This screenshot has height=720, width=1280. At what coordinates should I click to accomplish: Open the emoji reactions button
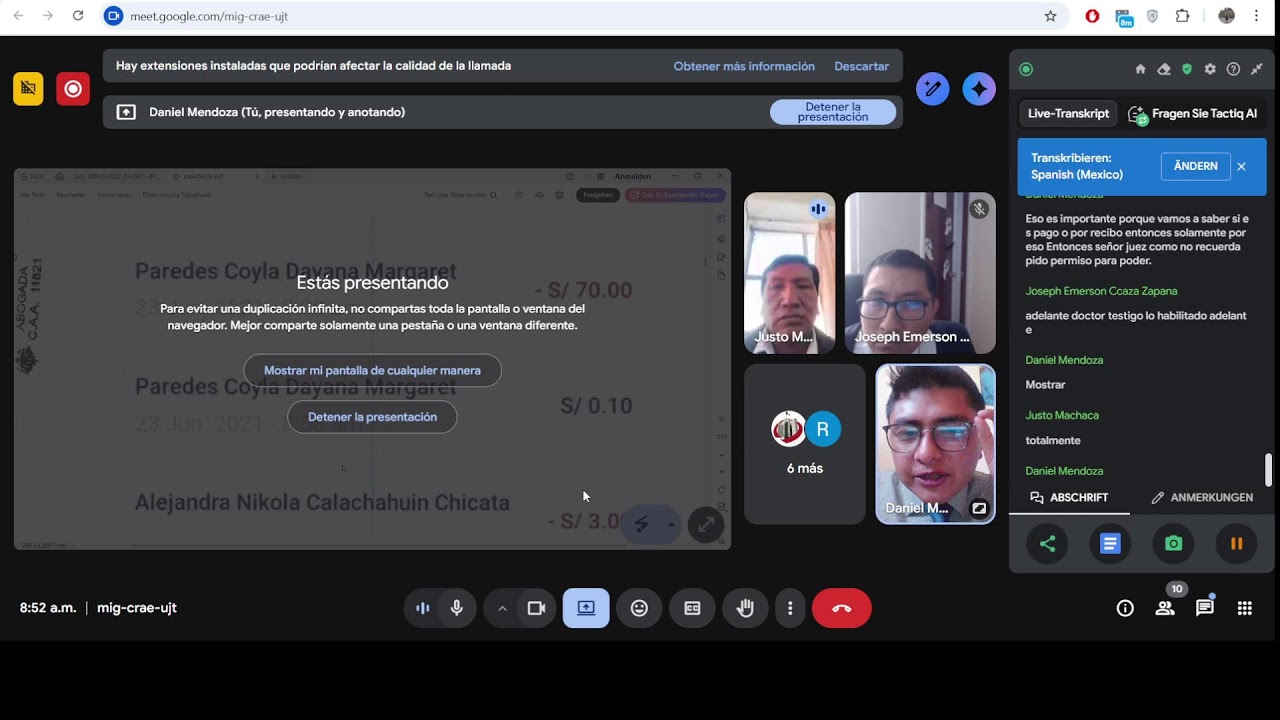click(639, 608)
